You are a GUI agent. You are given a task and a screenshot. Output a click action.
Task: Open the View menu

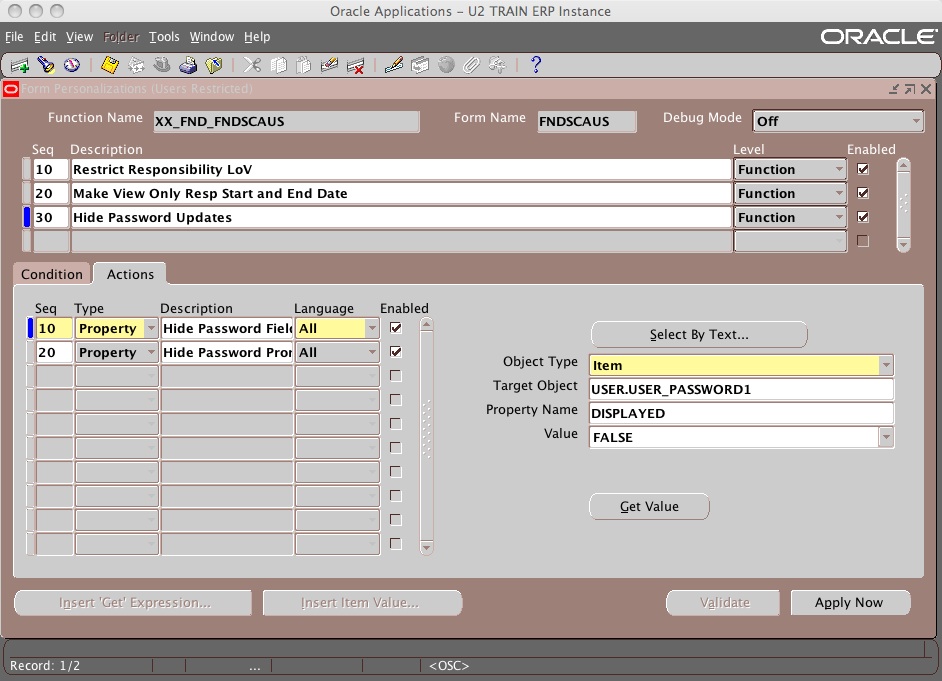pyautogui.click(x=79, y=37)
